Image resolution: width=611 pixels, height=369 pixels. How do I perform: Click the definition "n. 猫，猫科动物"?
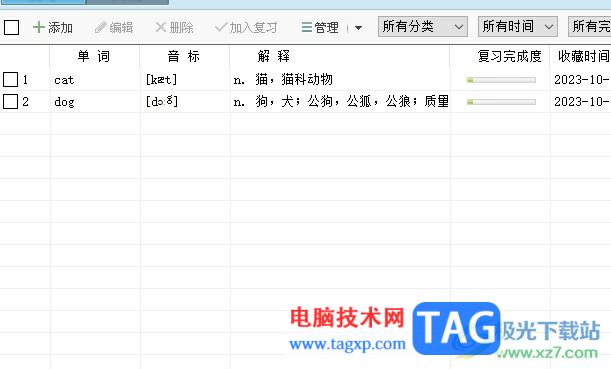point(283,79)
